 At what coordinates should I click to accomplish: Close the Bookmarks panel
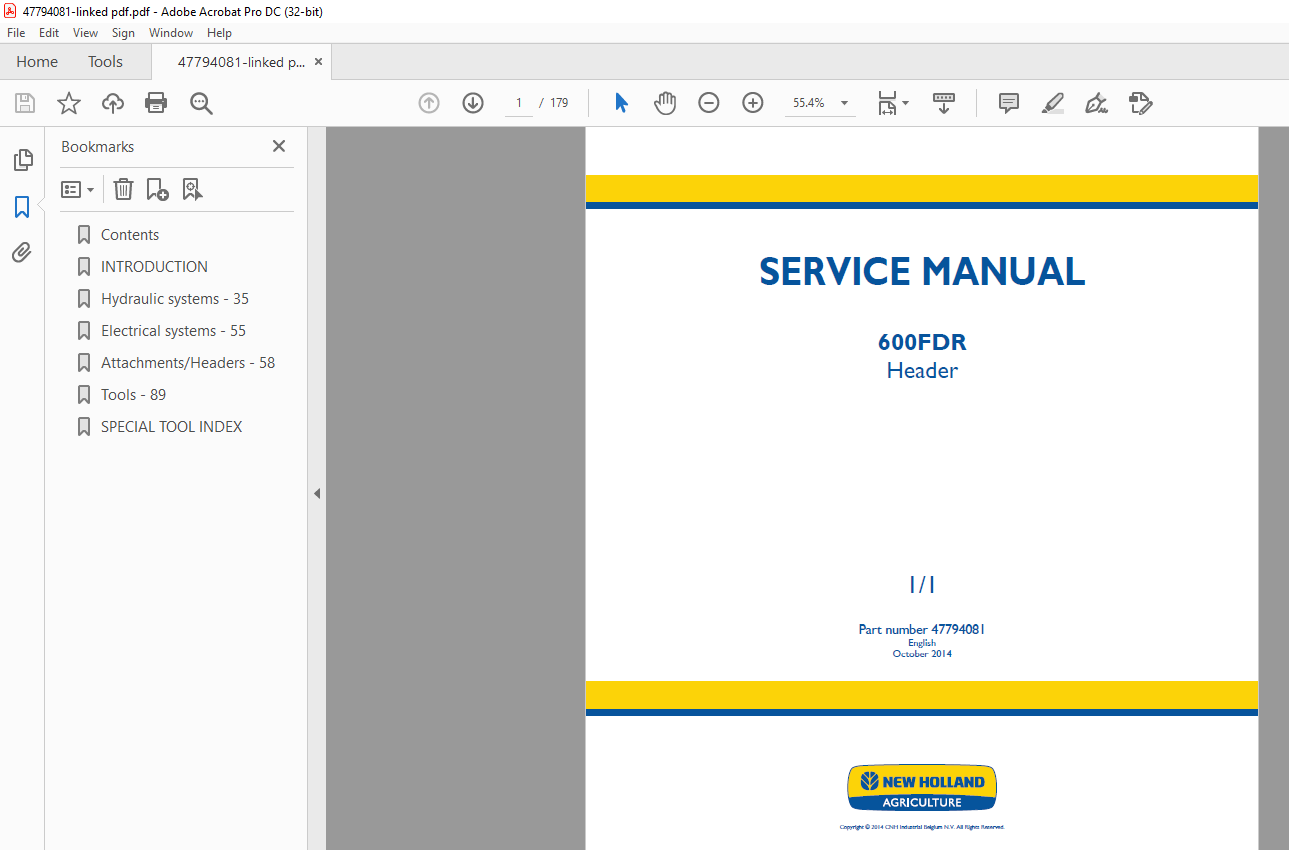(x=279, y=146)
